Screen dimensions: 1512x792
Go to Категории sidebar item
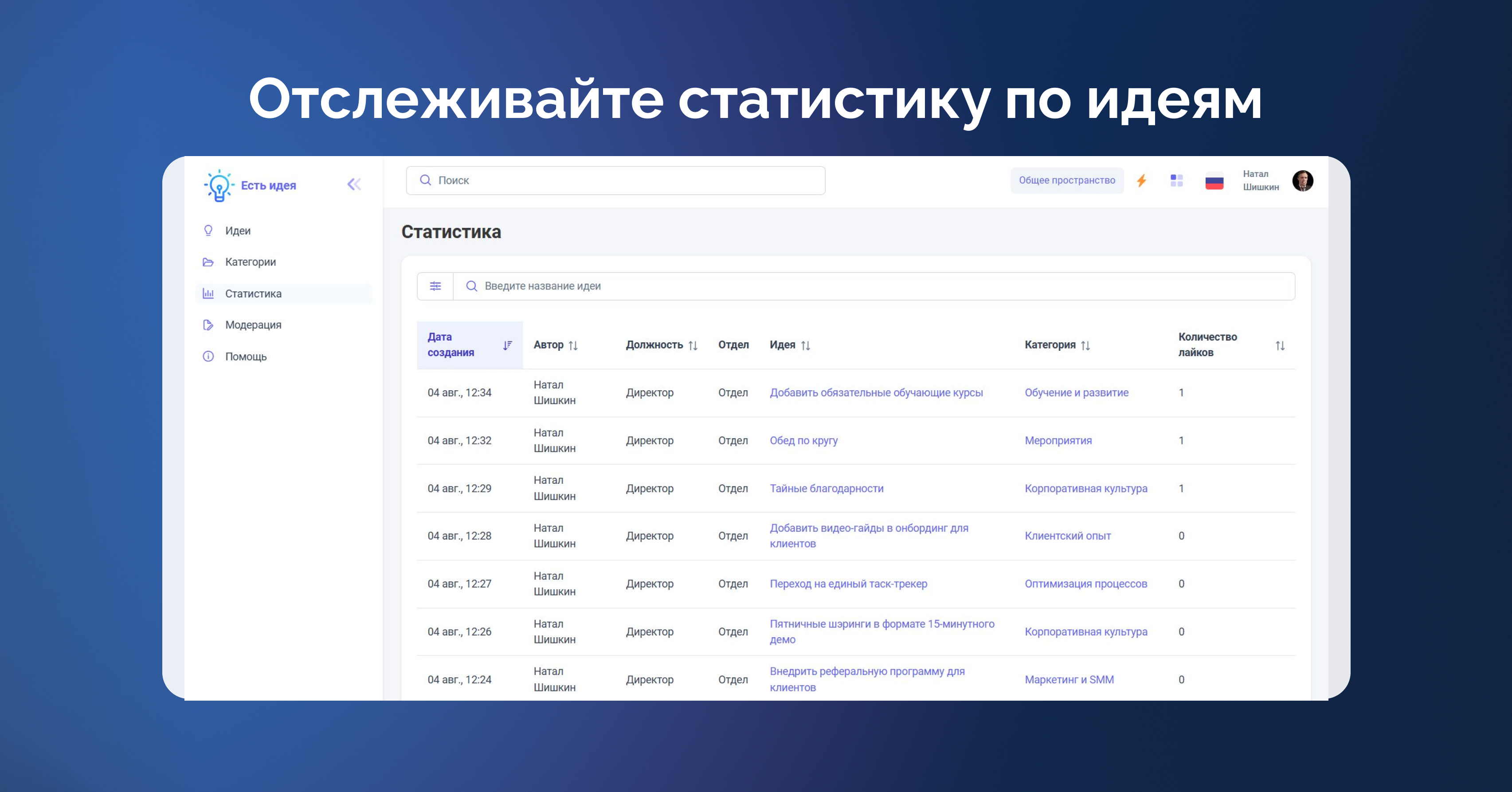250,262
